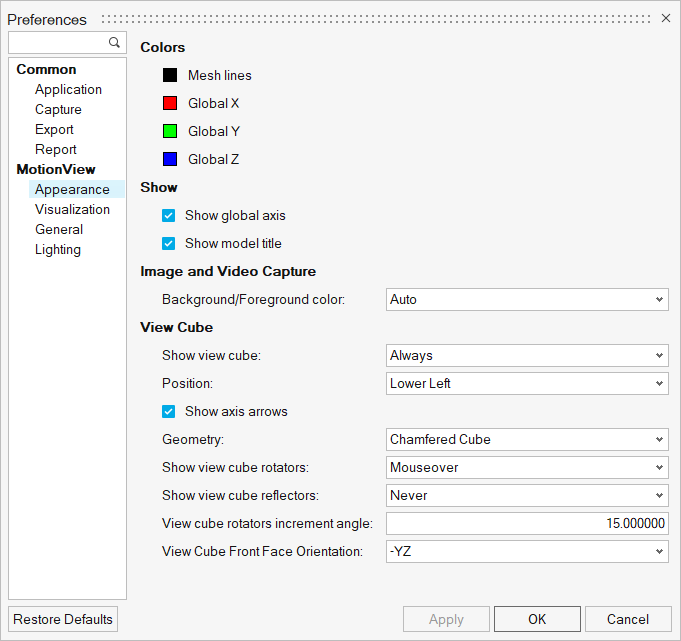This screenshot has height=641, width=681.
Task: Click the Global Z label
Action: coord(213,159)
